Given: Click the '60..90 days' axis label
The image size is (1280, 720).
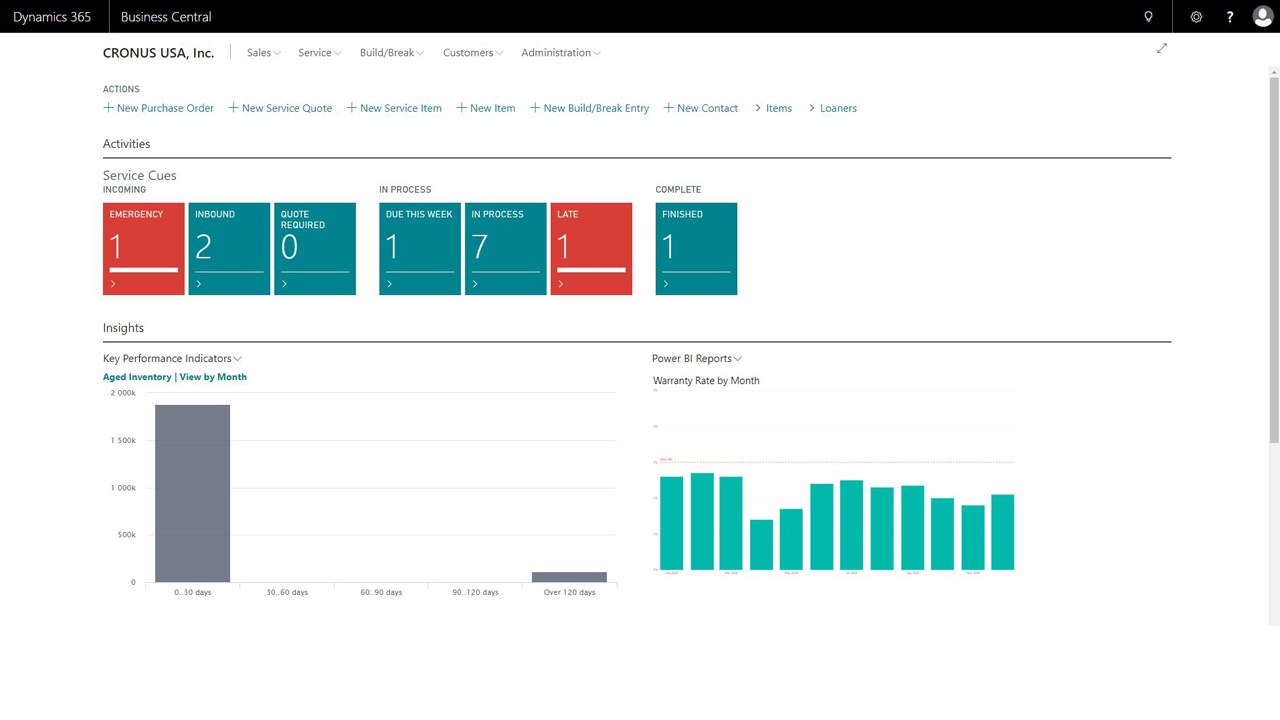Looking at the screenshot, I should 381,593.
